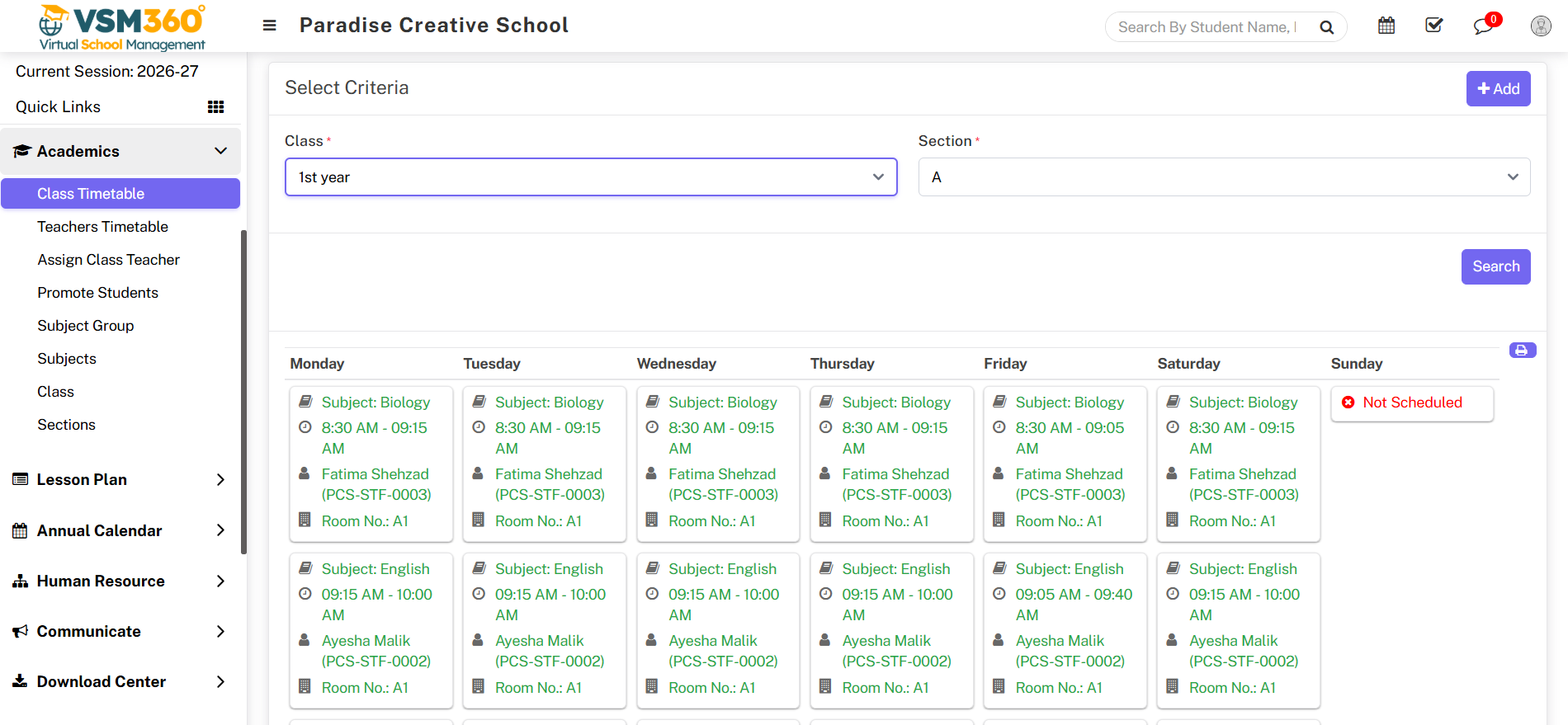Collapse the Academics menu chevron
This screenshot has width=1568, height=725.
pos(220,151)
